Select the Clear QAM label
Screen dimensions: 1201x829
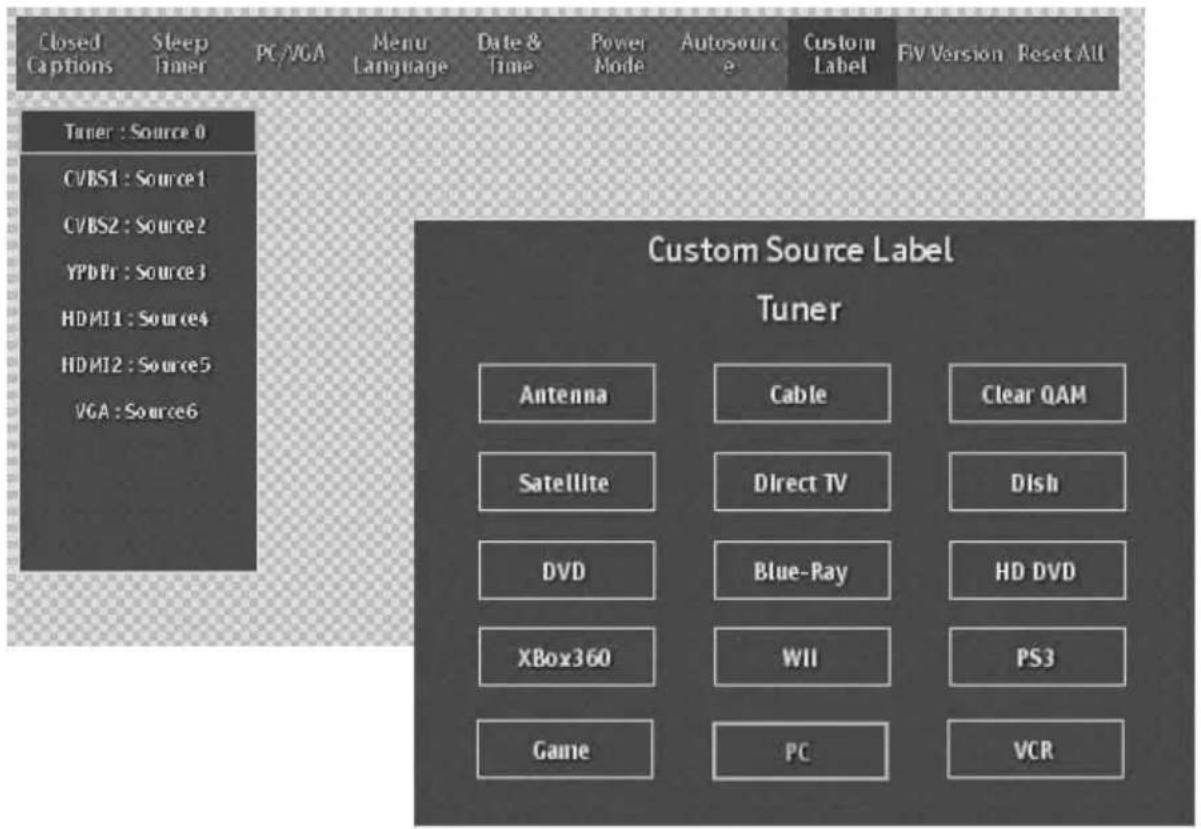[x=1037, y=393]
